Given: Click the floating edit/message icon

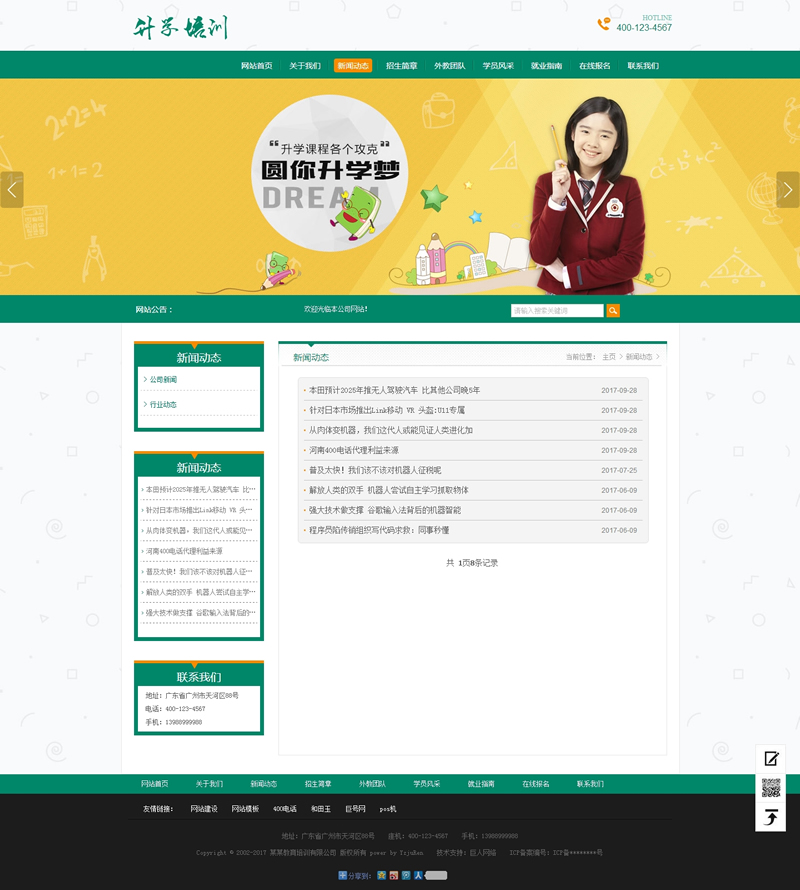Looking at the screenshot, I should 771,759.
